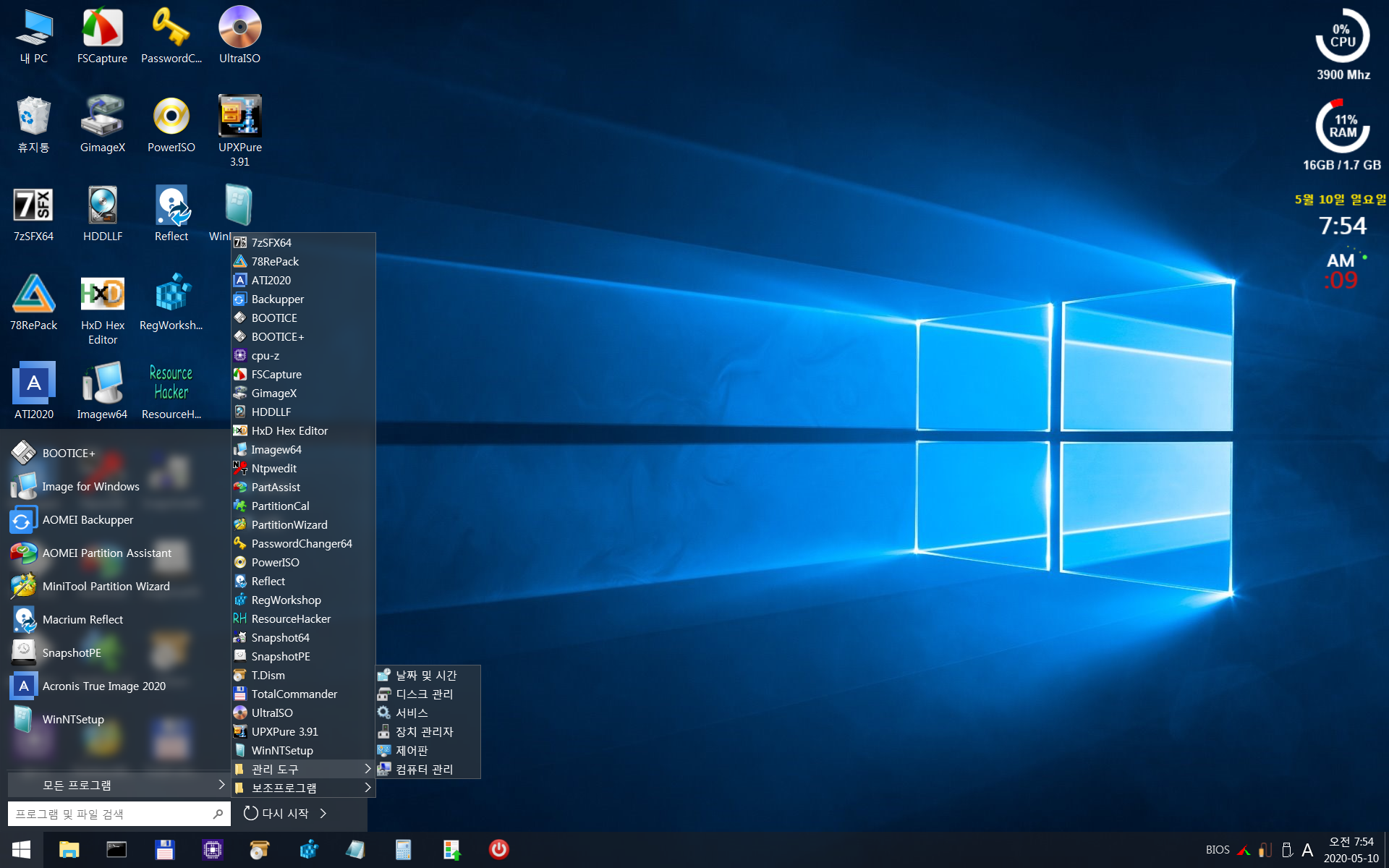The width and height of the screenshot is (1389, 868).
Task: Open the calculator icon on the taskbar
Action: click(x=403, y=850)
